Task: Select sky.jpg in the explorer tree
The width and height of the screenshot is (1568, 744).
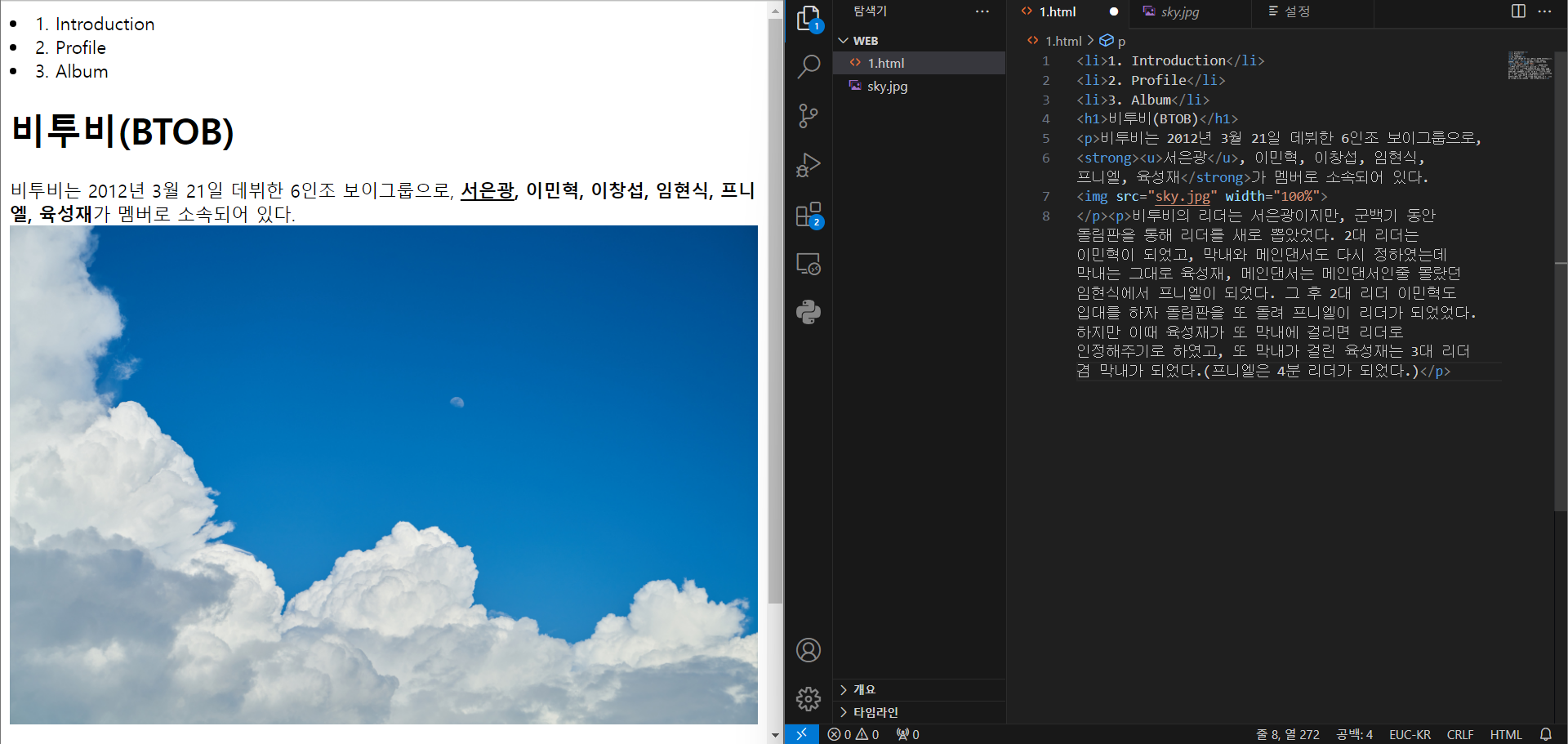Action: click(x=920, y=86)
